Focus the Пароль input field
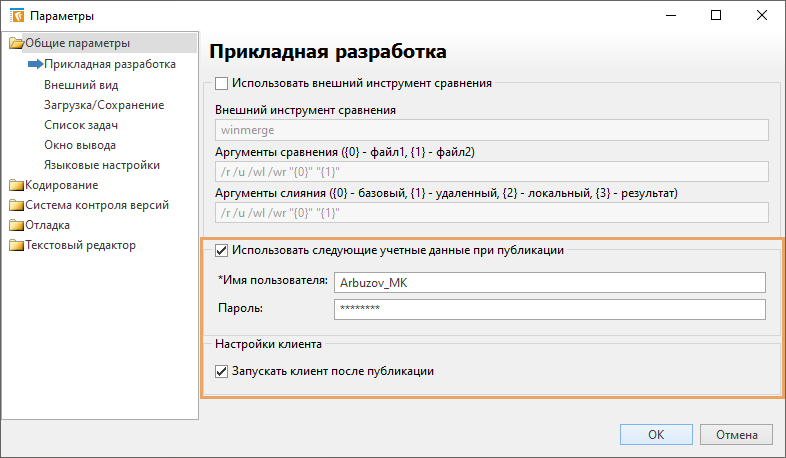 coord(549,309)
